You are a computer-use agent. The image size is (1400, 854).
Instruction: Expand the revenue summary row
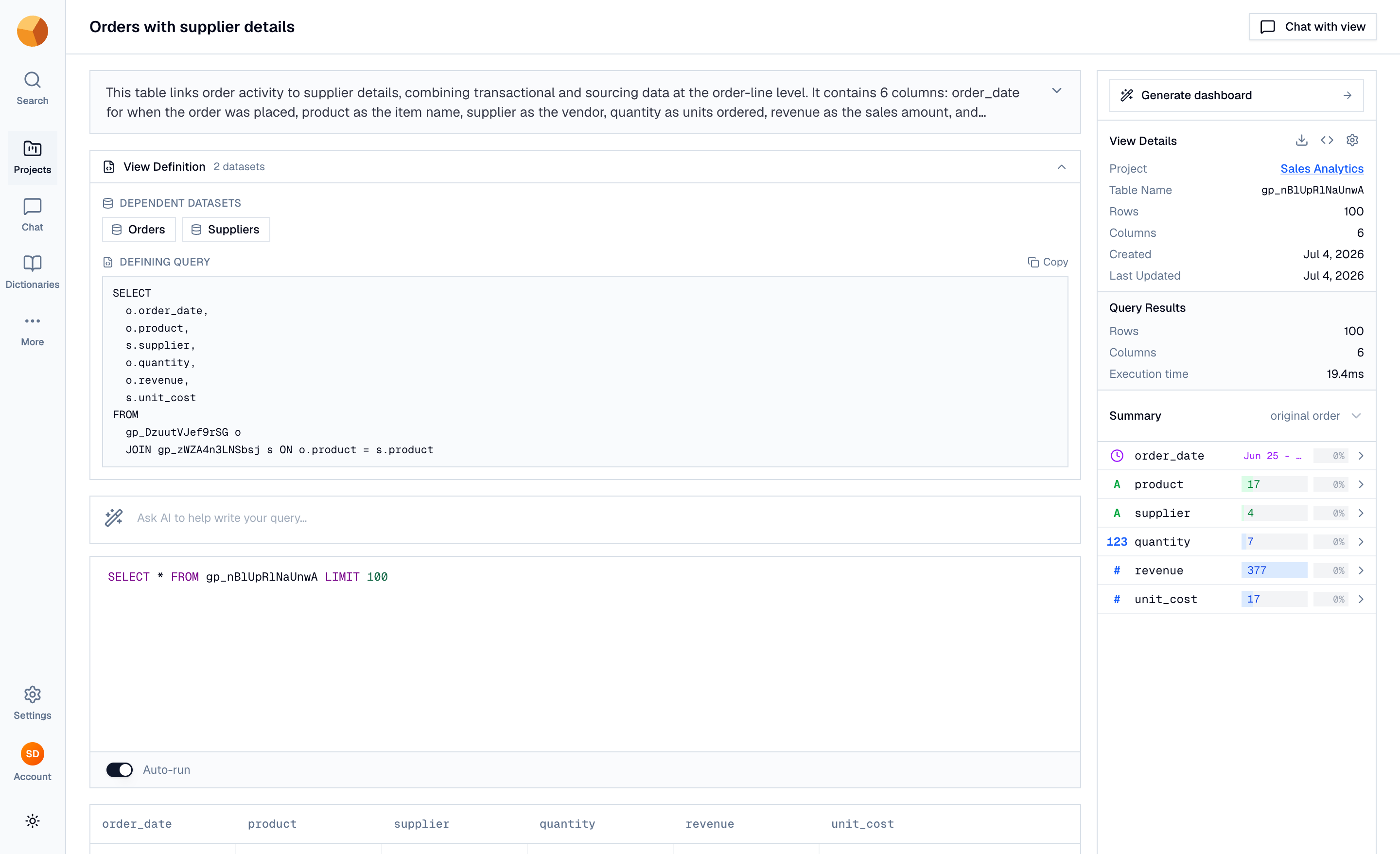(1360, 570)
